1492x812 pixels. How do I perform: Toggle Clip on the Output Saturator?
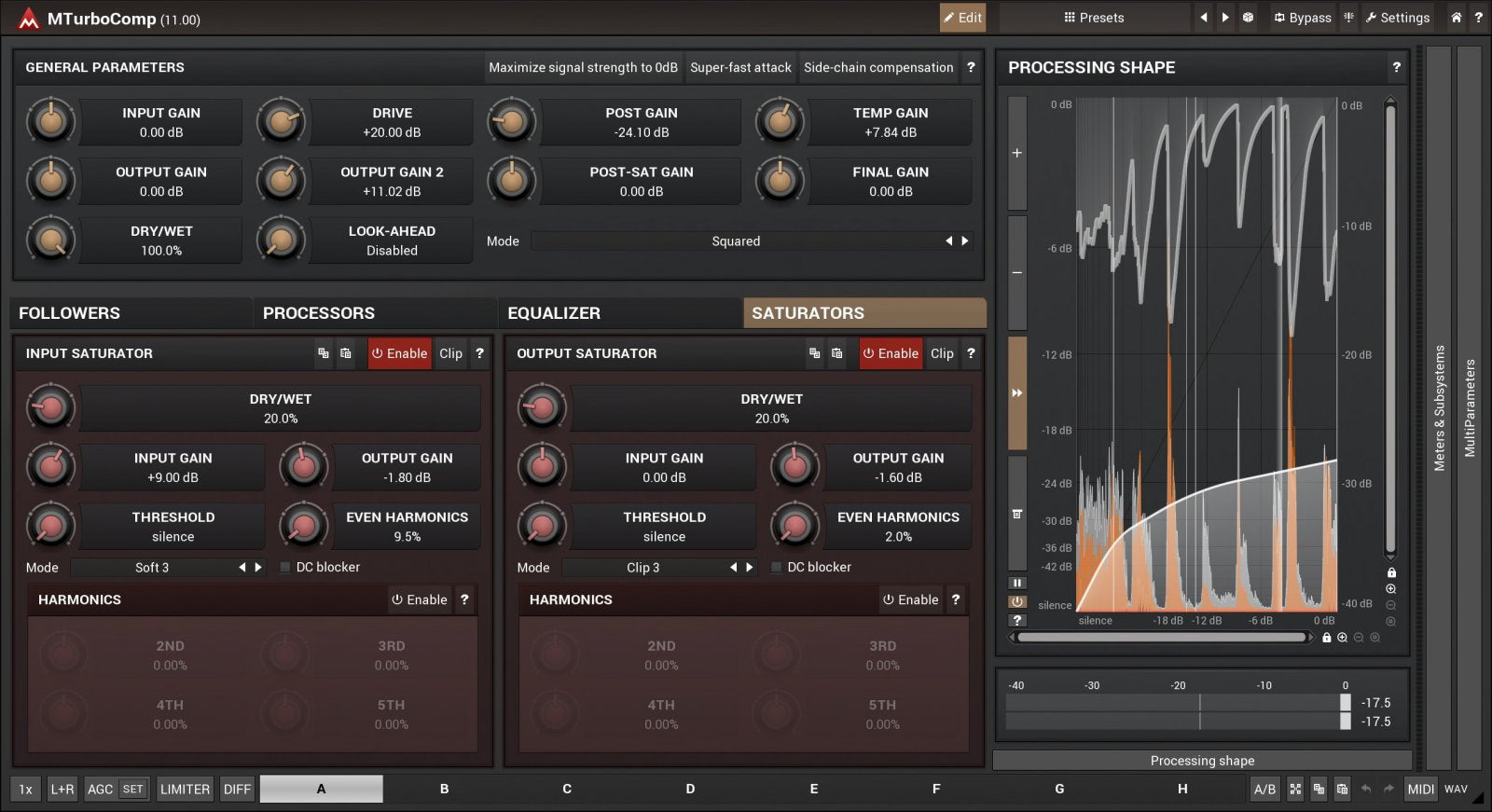[x=942, y=353]
